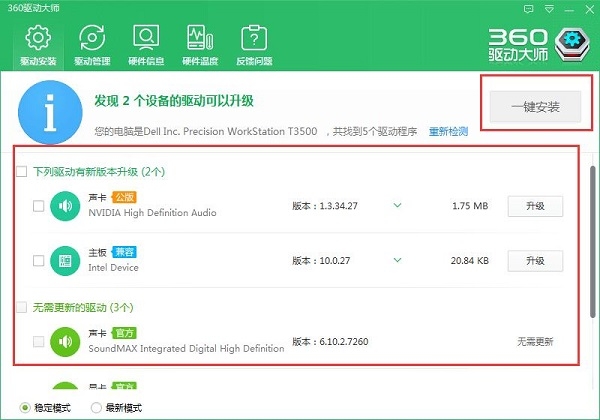Click the 一键安装 button
The image size is (600, 420).
click(535, 107)
